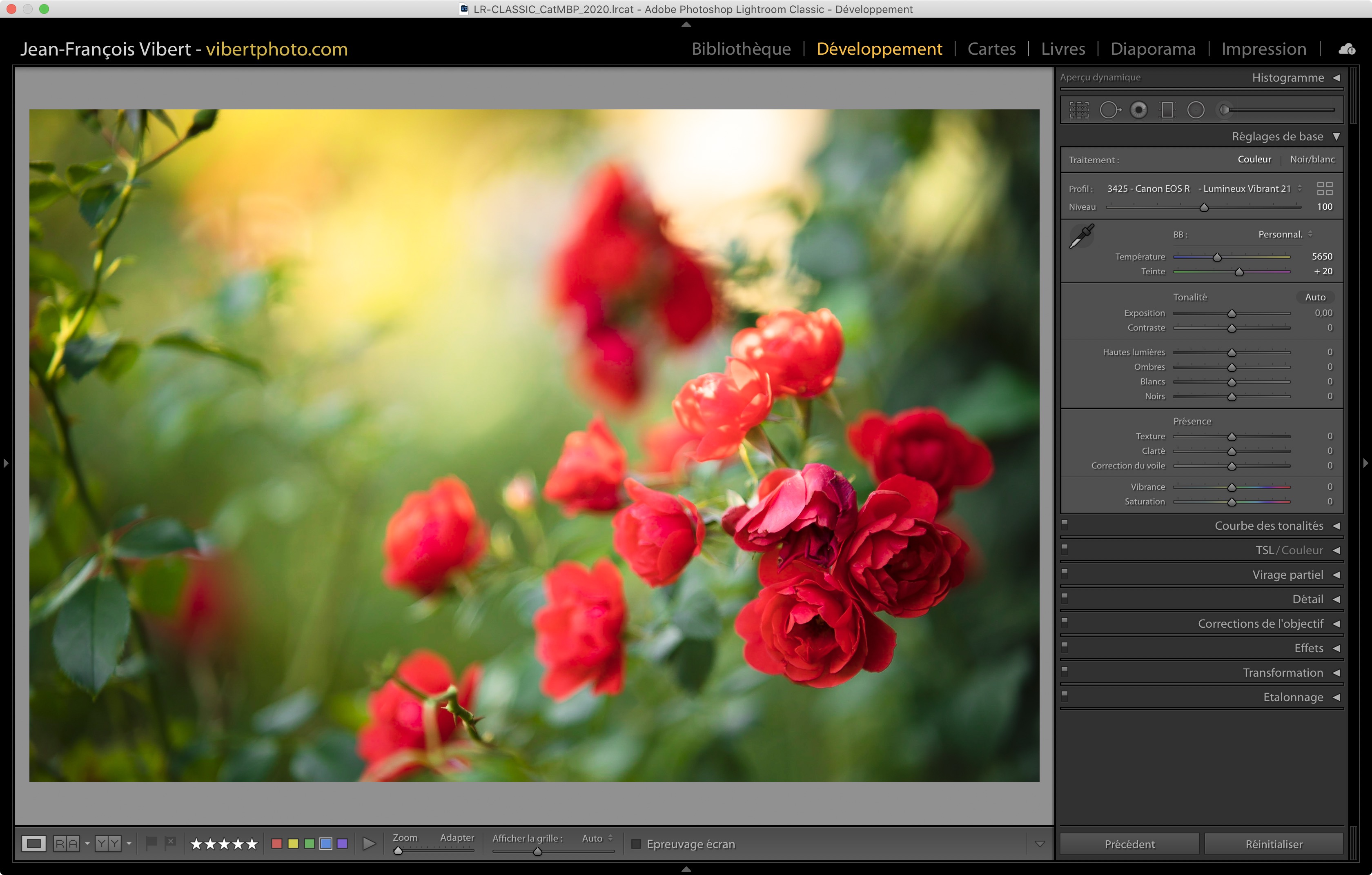Click the Auto tonality button
Image resolution: width=1372 pixels, height=875 pixels.
tap(1314, 297)
